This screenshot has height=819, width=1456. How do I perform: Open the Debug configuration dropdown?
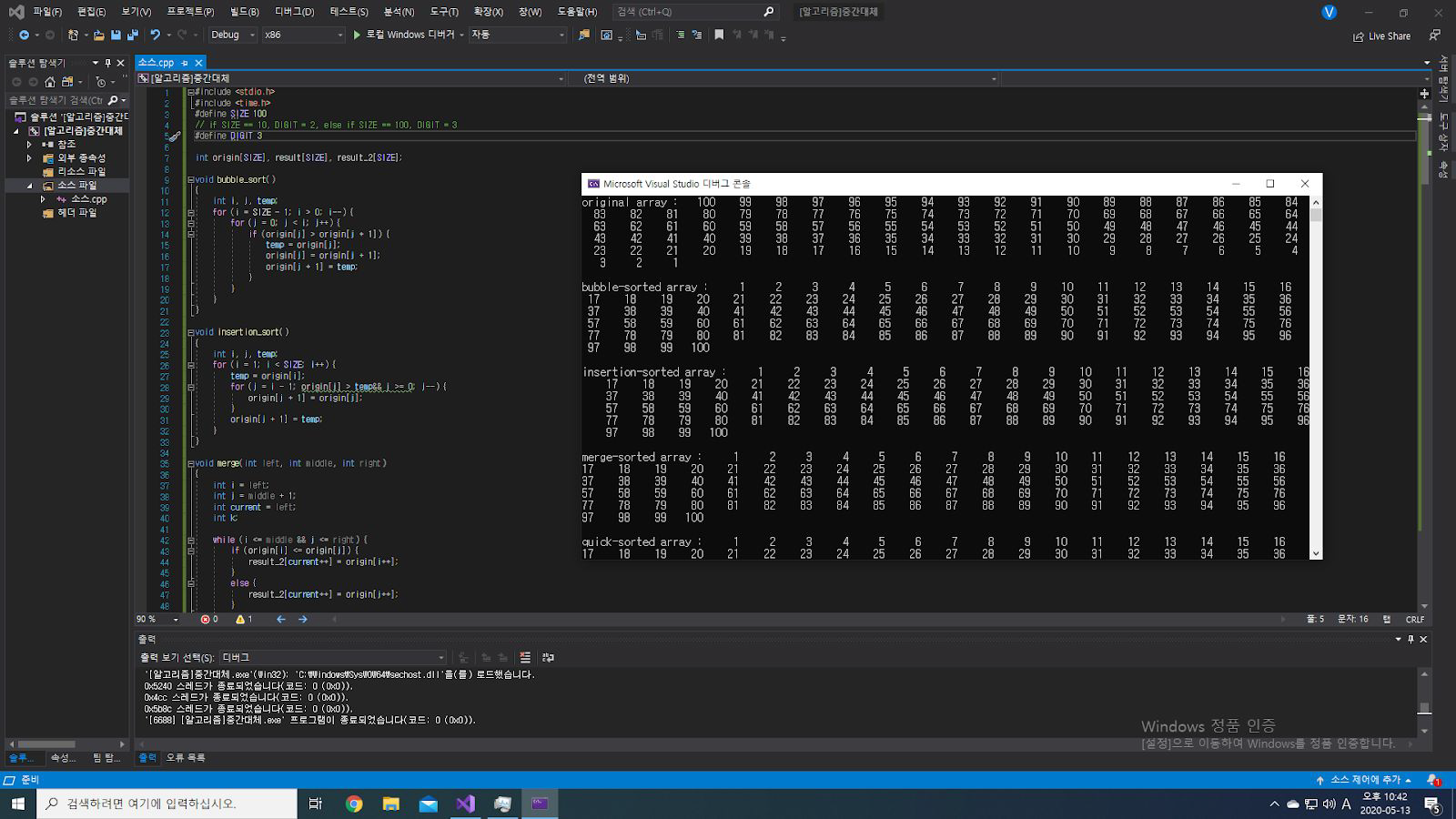233,35
